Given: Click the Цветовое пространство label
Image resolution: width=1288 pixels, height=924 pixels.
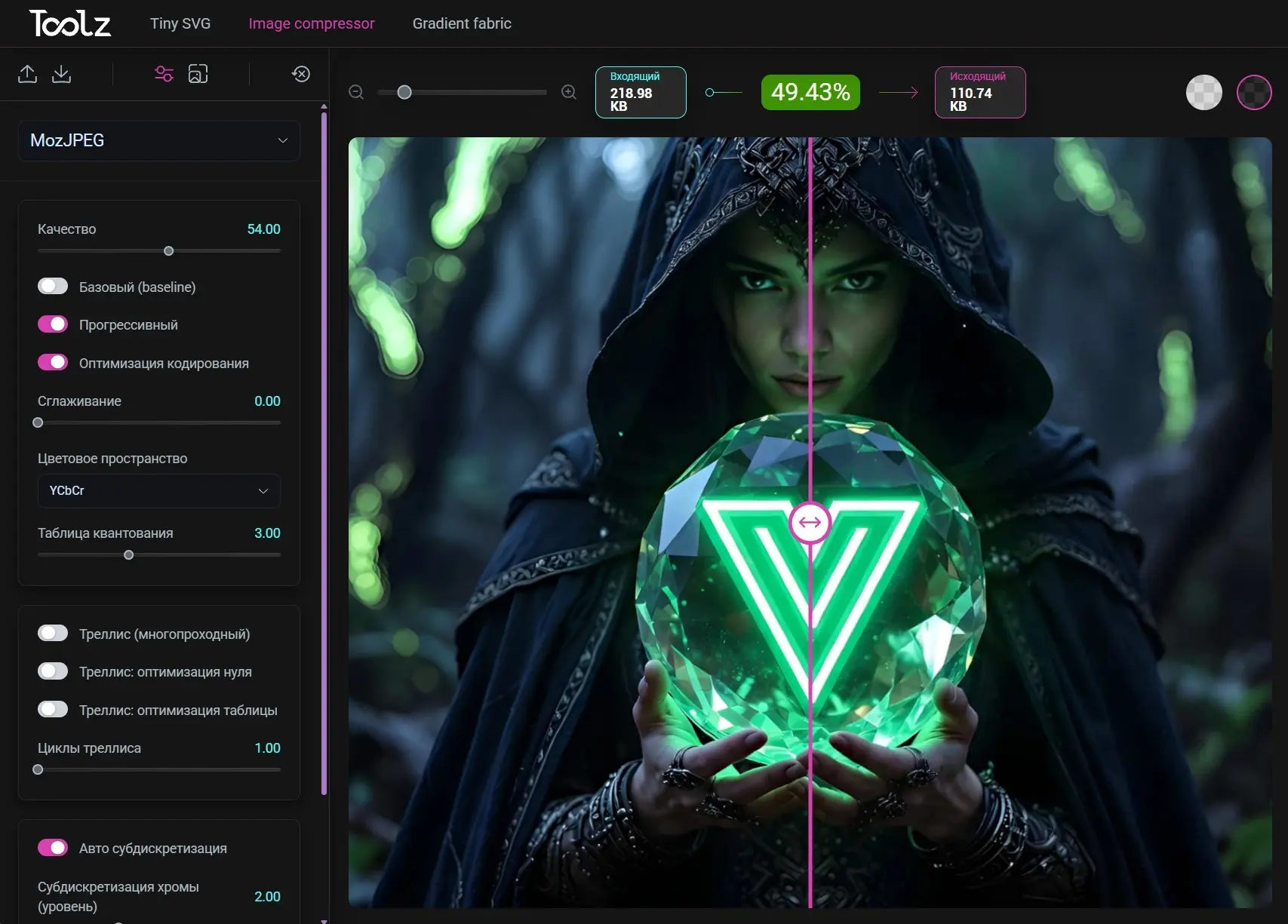Looking at the screenshot, I should tap(112, 458).
